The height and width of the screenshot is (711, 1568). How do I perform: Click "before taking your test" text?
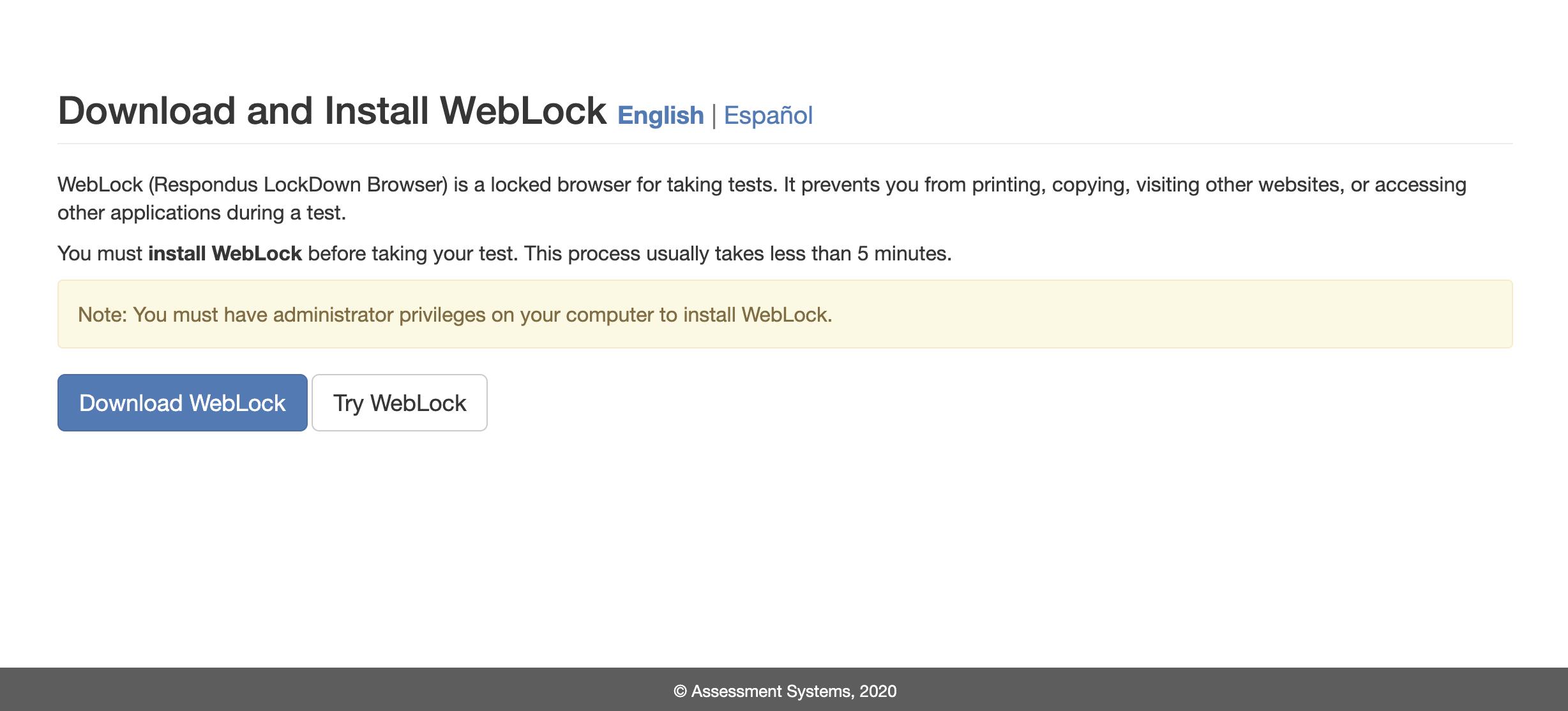click(x=412, y=253)
